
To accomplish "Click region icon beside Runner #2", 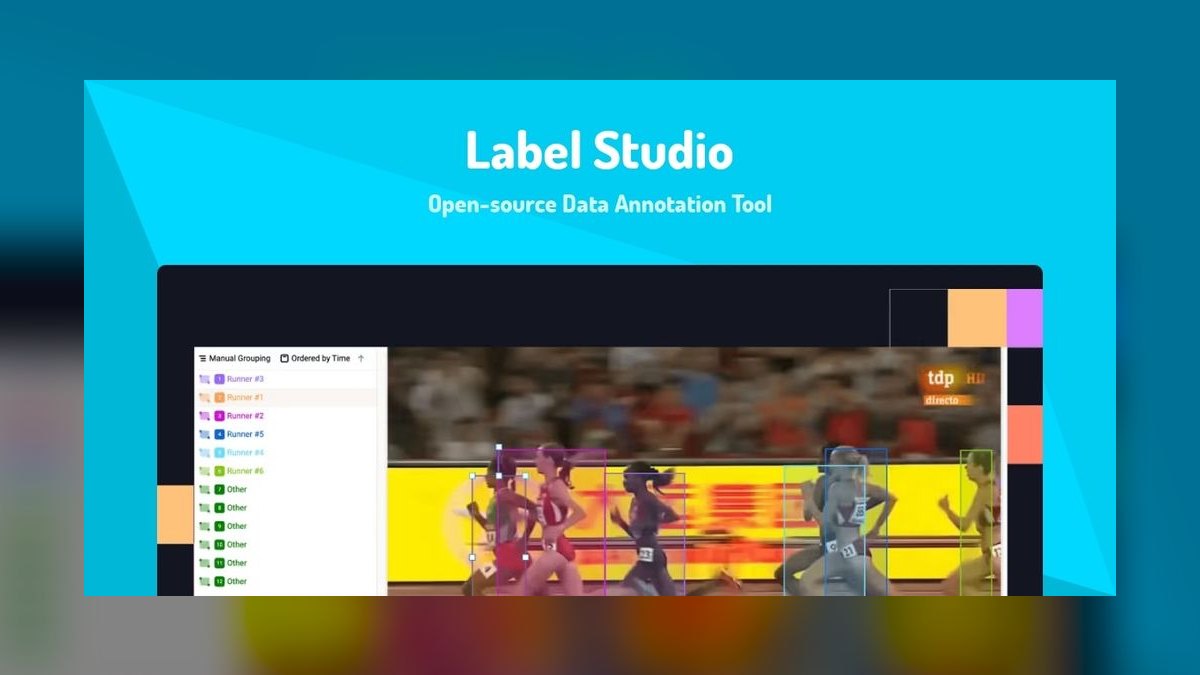I will (x=204, y=416).
